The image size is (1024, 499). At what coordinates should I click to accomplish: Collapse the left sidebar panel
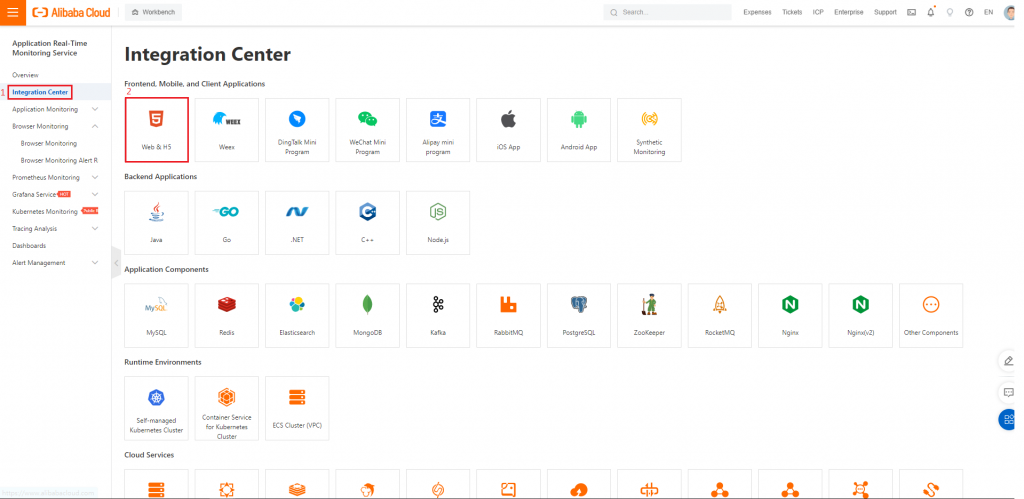116,263
